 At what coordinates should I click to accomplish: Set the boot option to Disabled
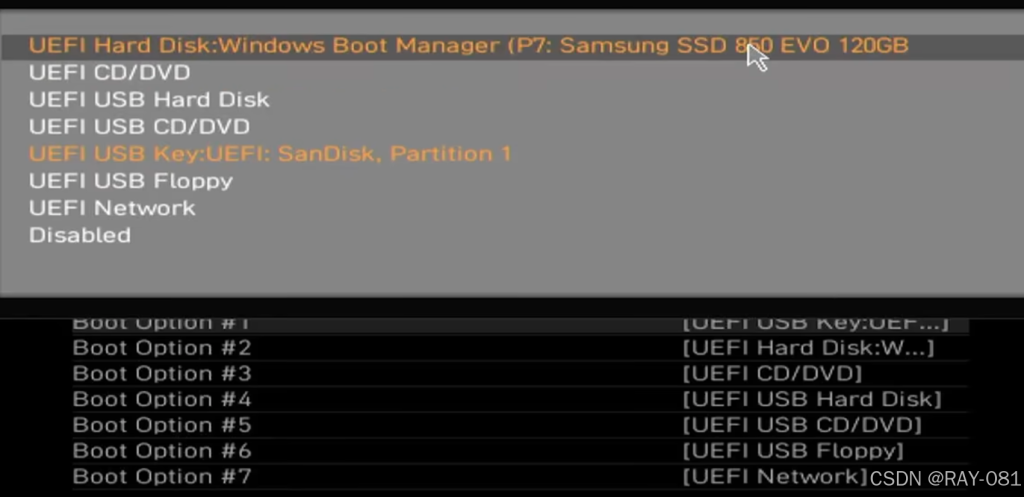pyautogui.click(x=80, y=236)
